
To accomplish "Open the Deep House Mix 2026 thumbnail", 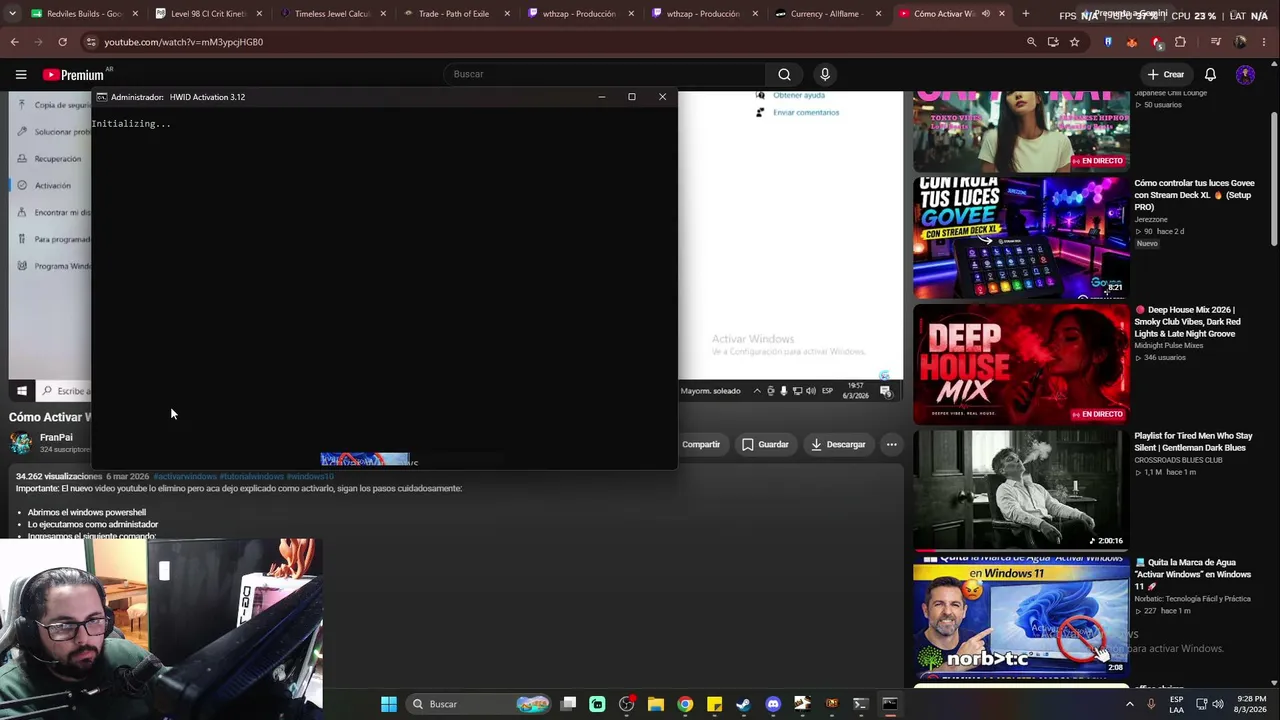I will click(1021, 365).
